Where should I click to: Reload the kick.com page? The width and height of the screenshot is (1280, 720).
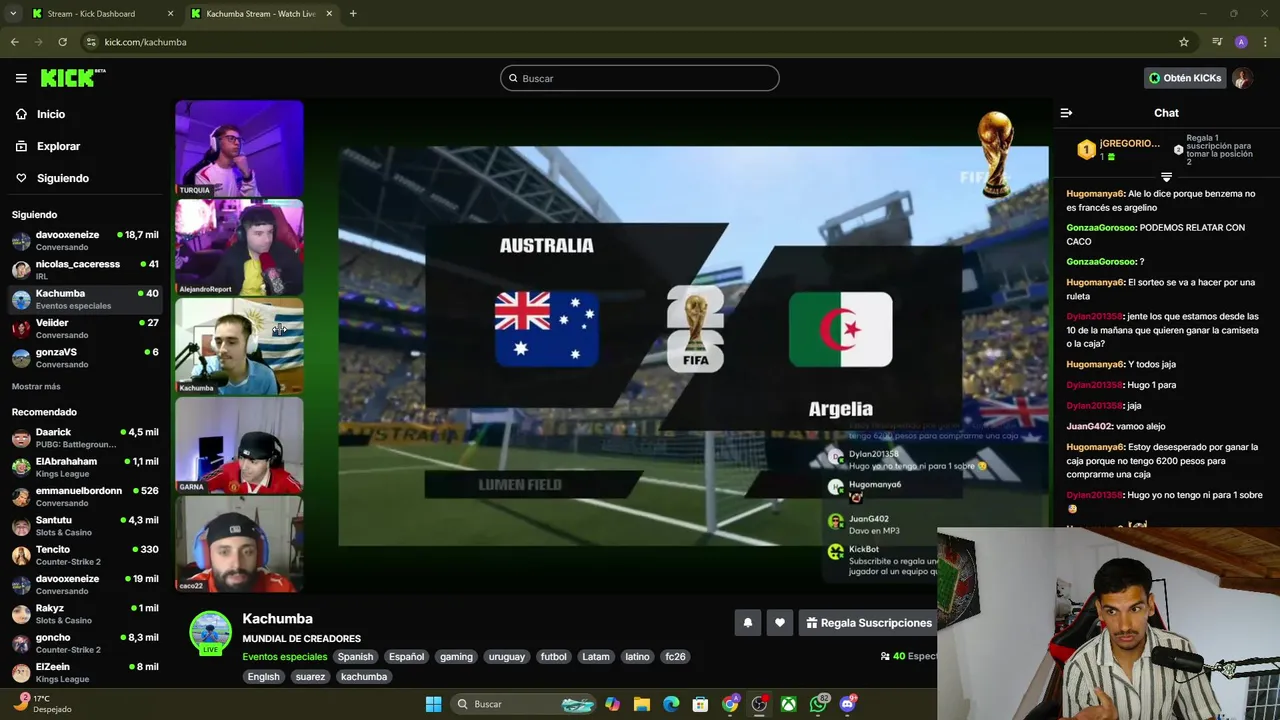pos(62,42)
